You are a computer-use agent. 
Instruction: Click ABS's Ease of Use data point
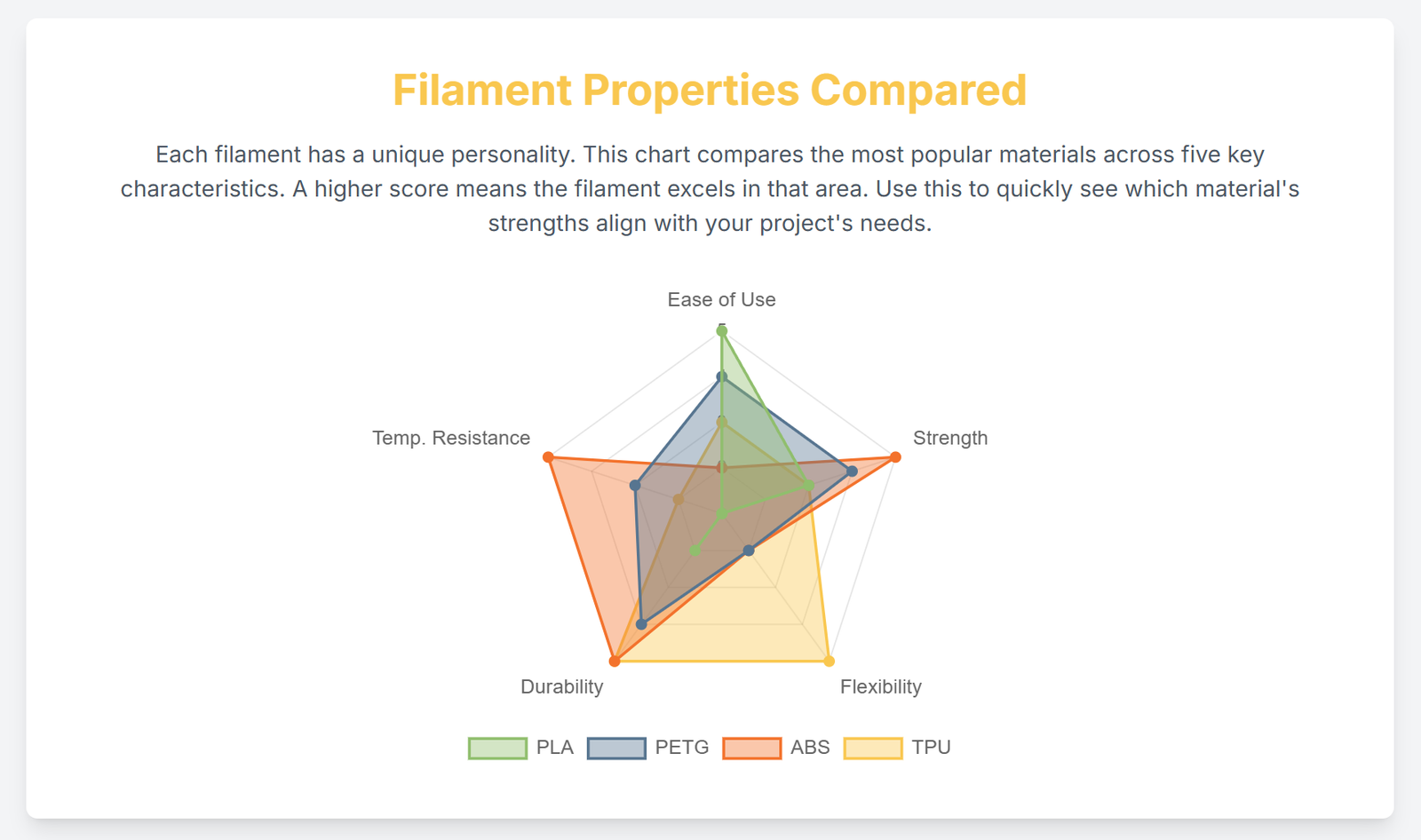coord(722,467)
